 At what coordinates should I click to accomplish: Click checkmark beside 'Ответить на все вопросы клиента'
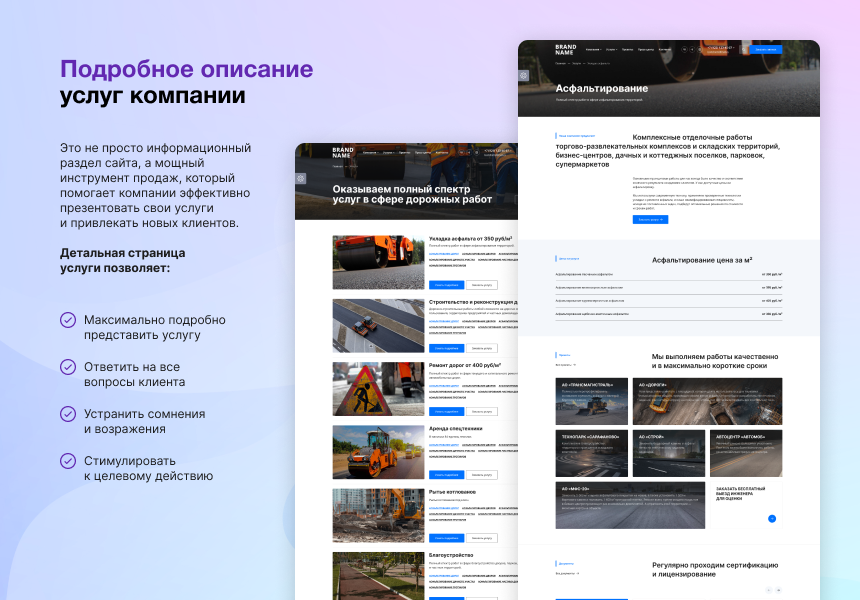coord(68,367)
